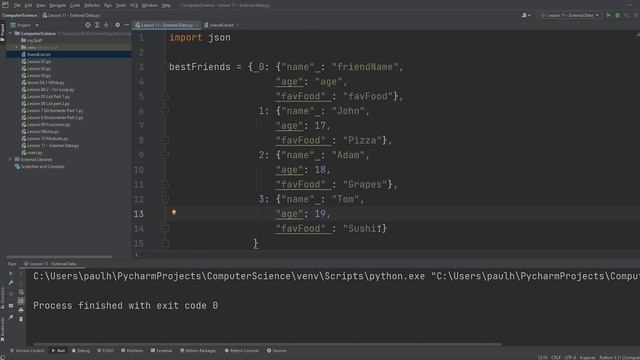Viewport: 640px width, 360px height.
Task: Collapse code fold marker at line 6
Action: pos(165,111)
